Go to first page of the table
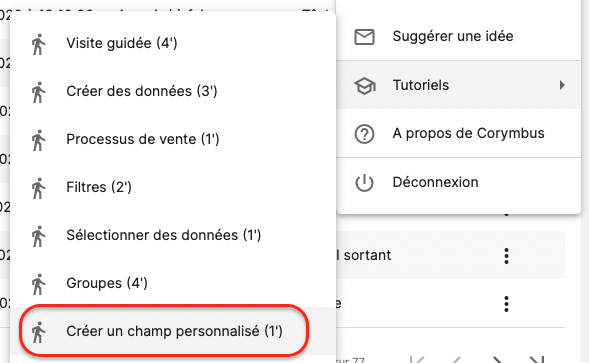The height and width of the screenshot is (363, 589). click(417, 360)
